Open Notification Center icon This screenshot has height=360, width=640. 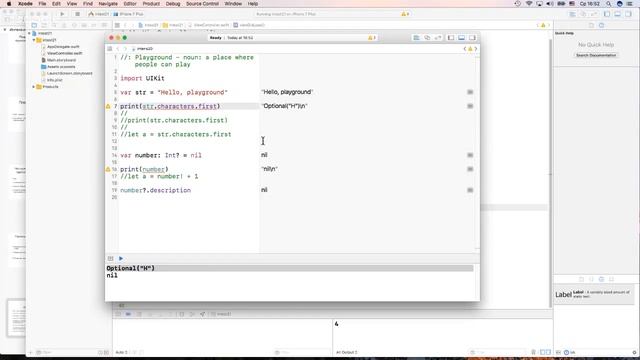[x=630, y=4]
